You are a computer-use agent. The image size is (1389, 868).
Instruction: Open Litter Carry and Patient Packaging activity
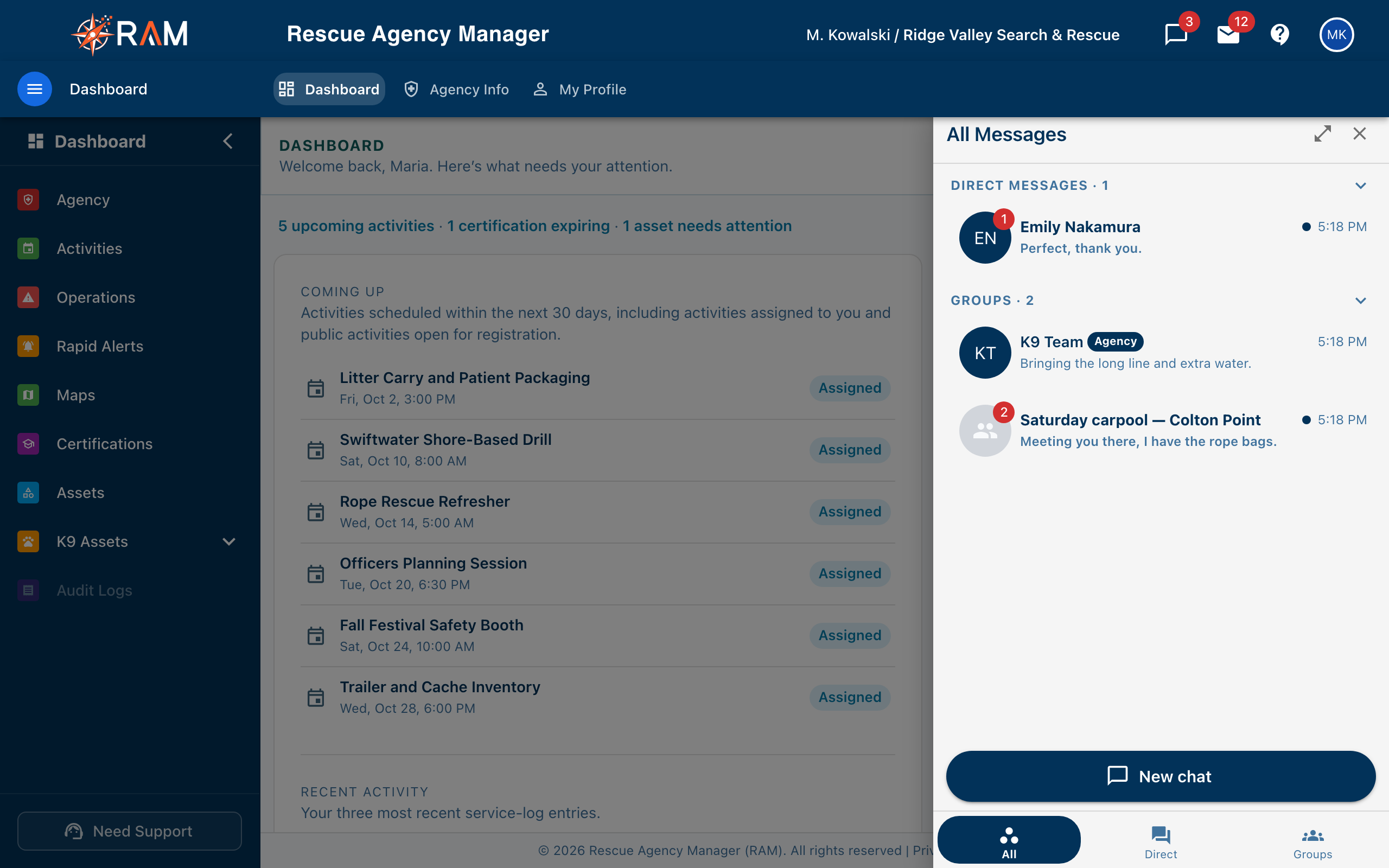click(597, 388)
